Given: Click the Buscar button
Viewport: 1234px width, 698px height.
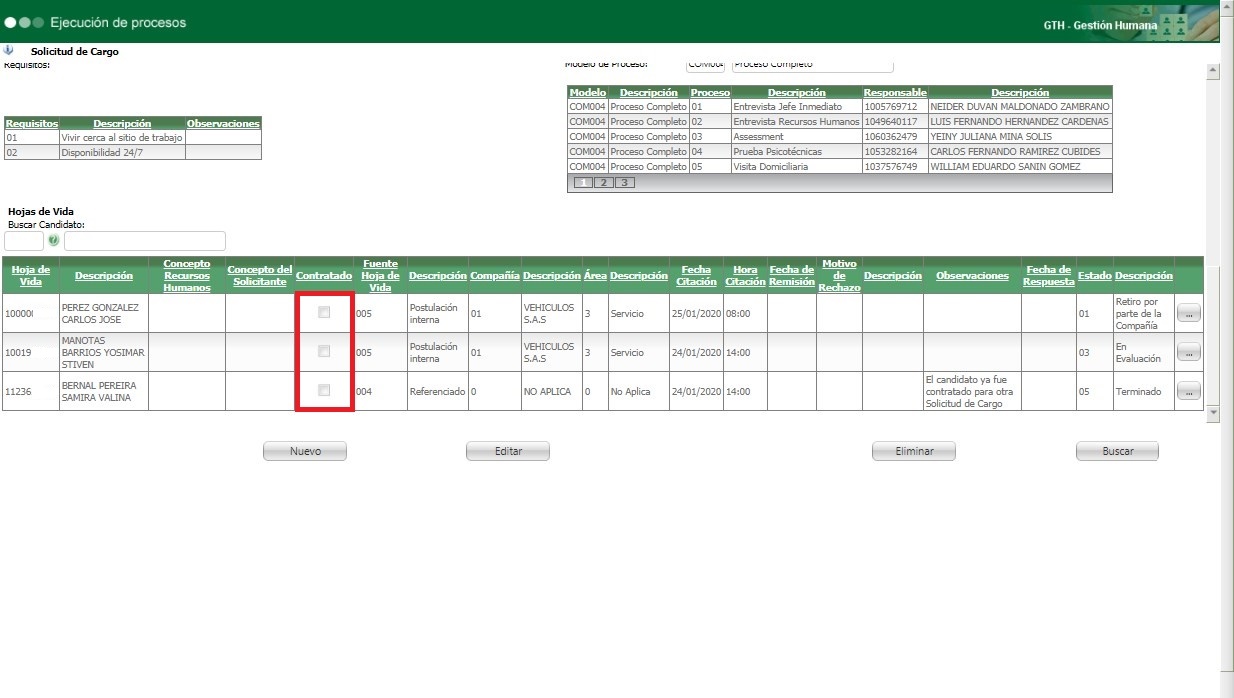Looking at the screenshot, I should point(1117,452).
